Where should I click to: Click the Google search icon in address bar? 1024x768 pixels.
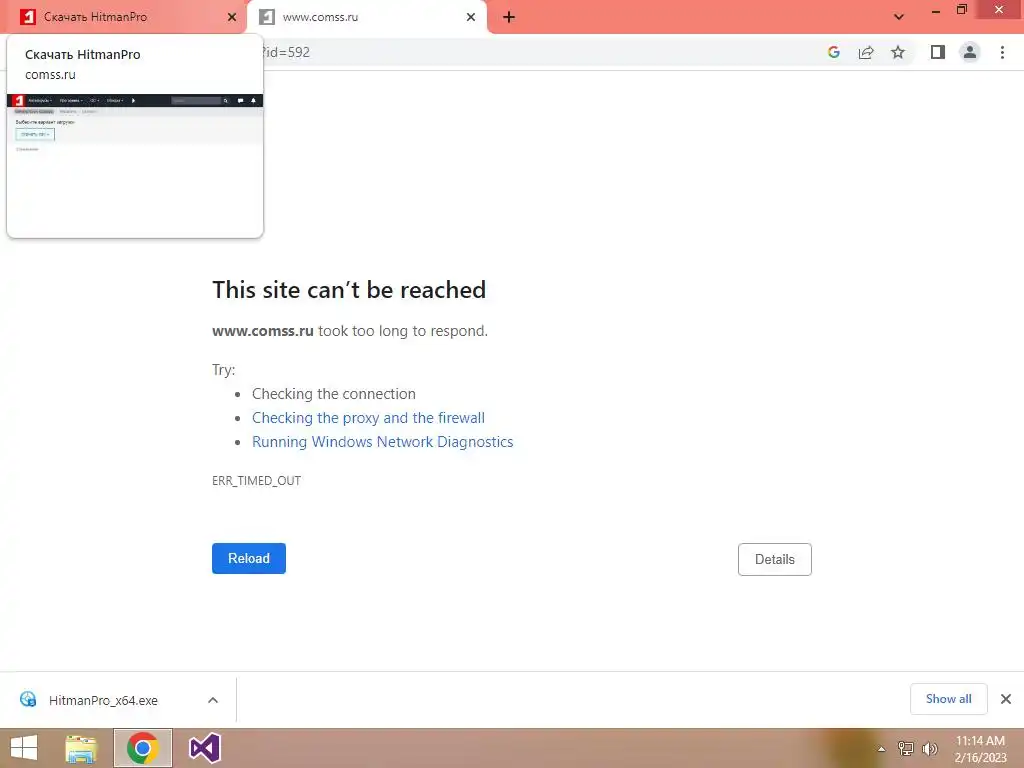pos(834,52)
